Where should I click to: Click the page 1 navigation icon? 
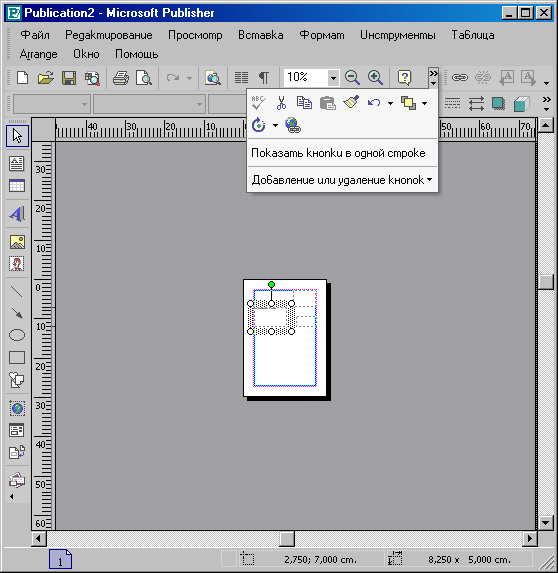(61, 559)
